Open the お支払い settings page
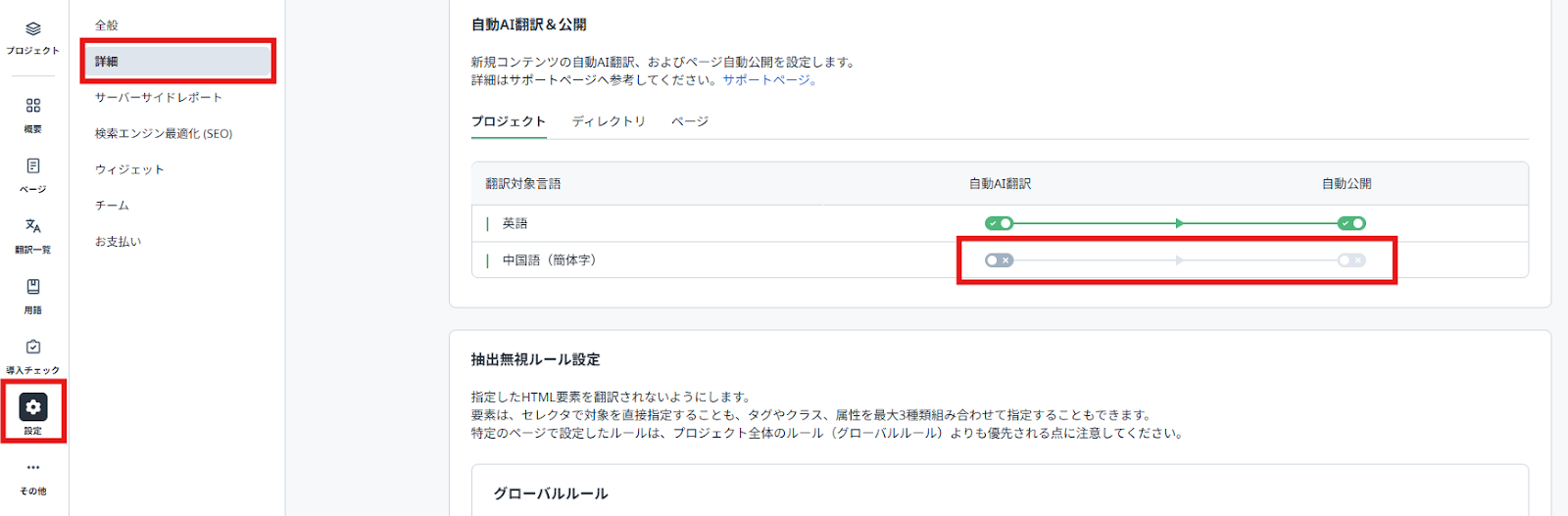Image resolution: width=1568 pixels, height=516 pixels. click(119, 241)
